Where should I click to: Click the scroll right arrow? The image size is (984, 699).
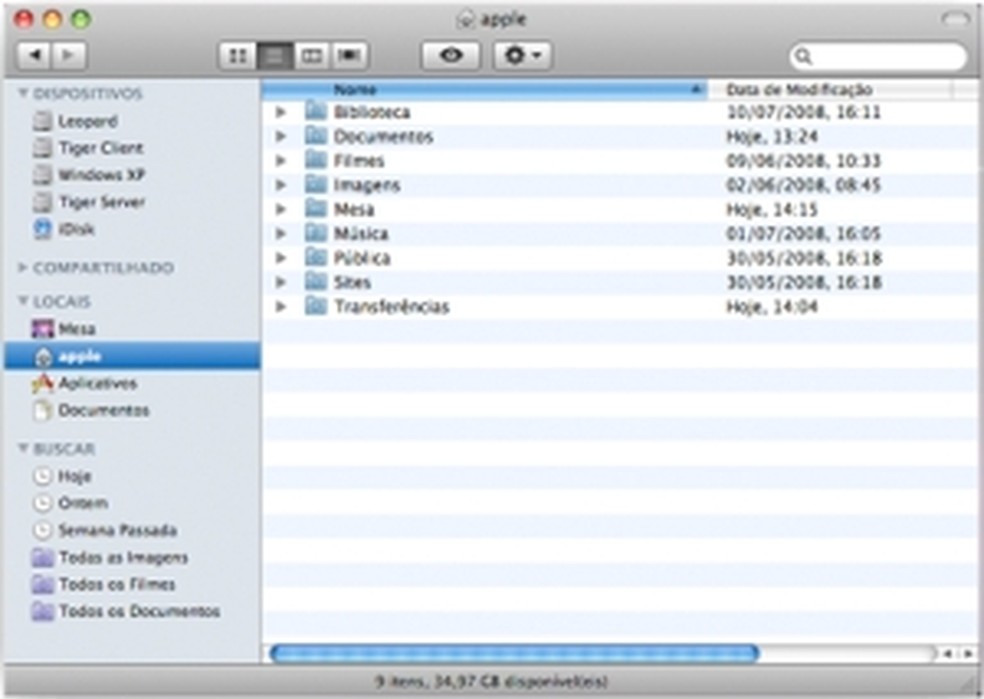coord(967,653)
